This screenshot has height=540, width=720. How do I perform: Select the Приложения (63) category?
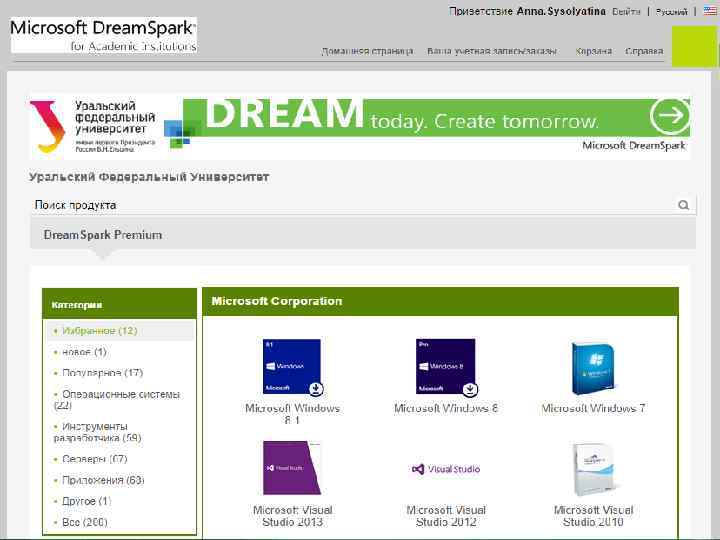(x=103, y=480)
